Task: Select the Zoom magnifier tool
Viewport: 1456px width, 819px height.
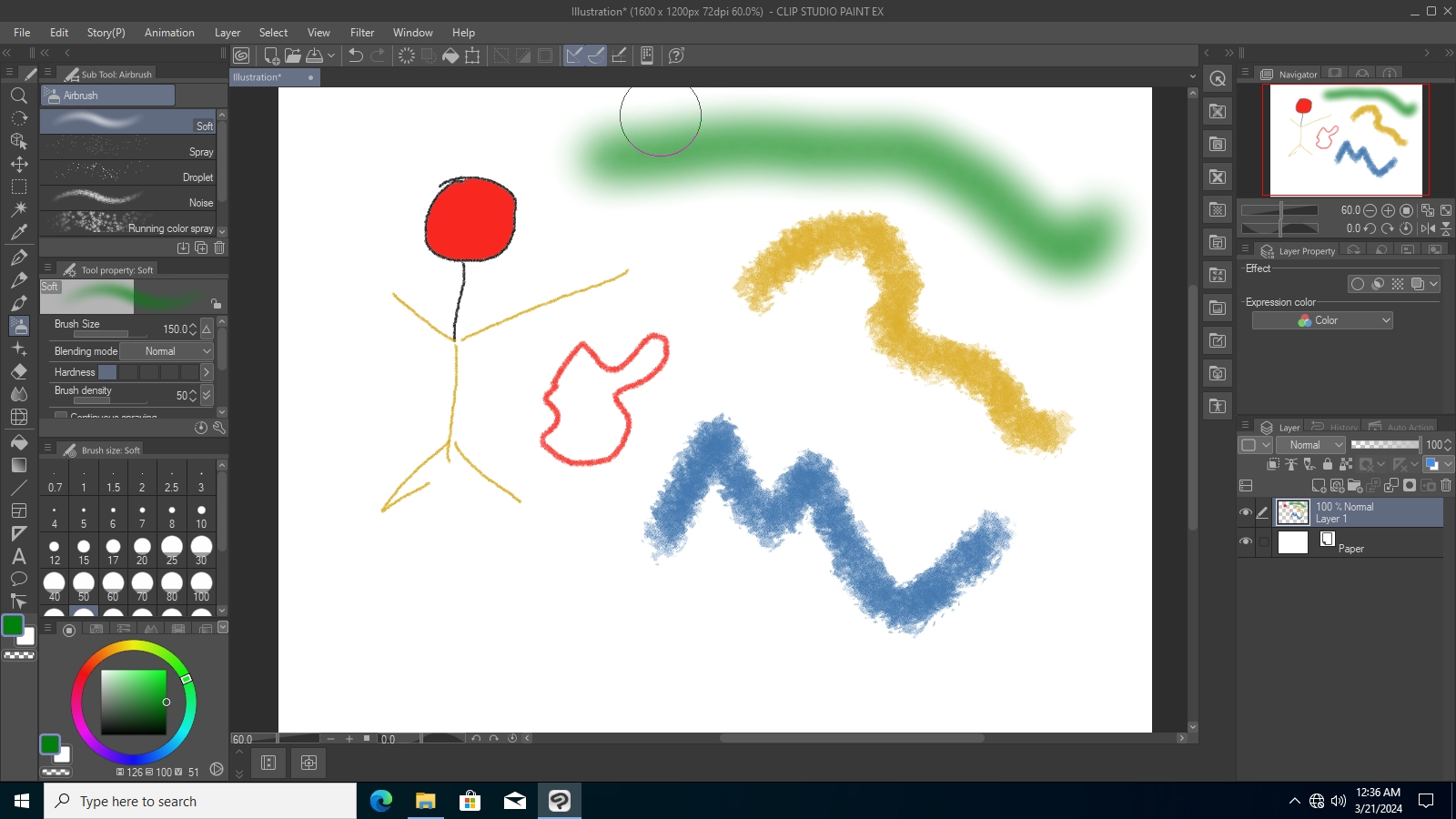Action: pos(19,96)
